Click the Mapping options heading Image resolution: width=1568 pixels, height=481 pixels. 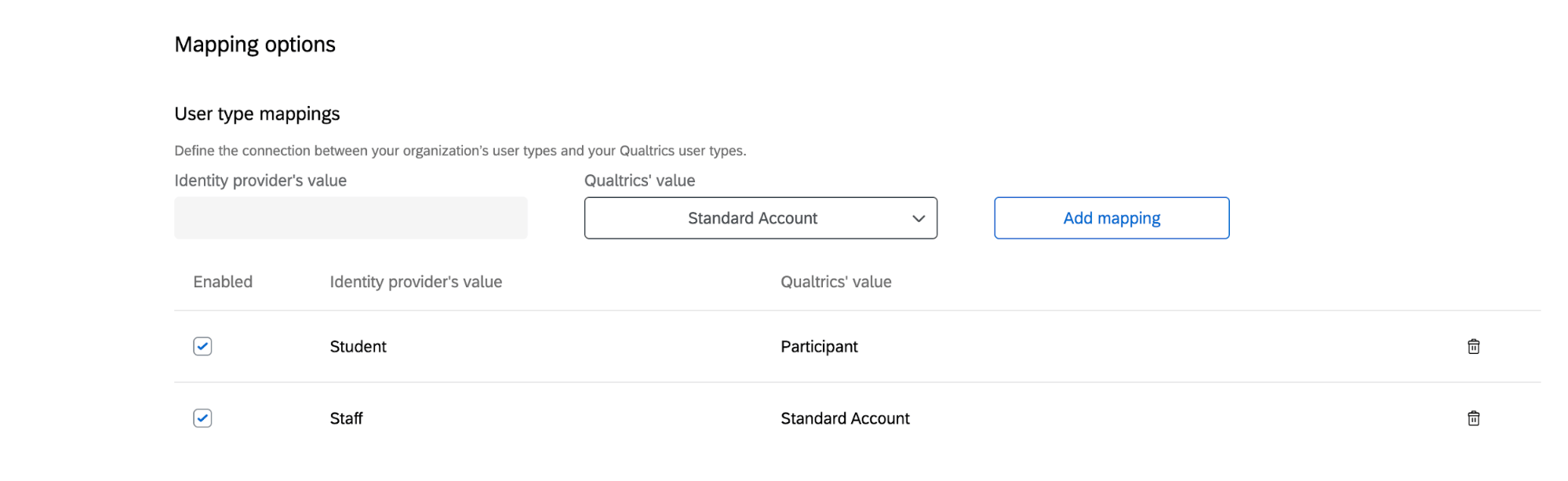click(x=255, y=45)
